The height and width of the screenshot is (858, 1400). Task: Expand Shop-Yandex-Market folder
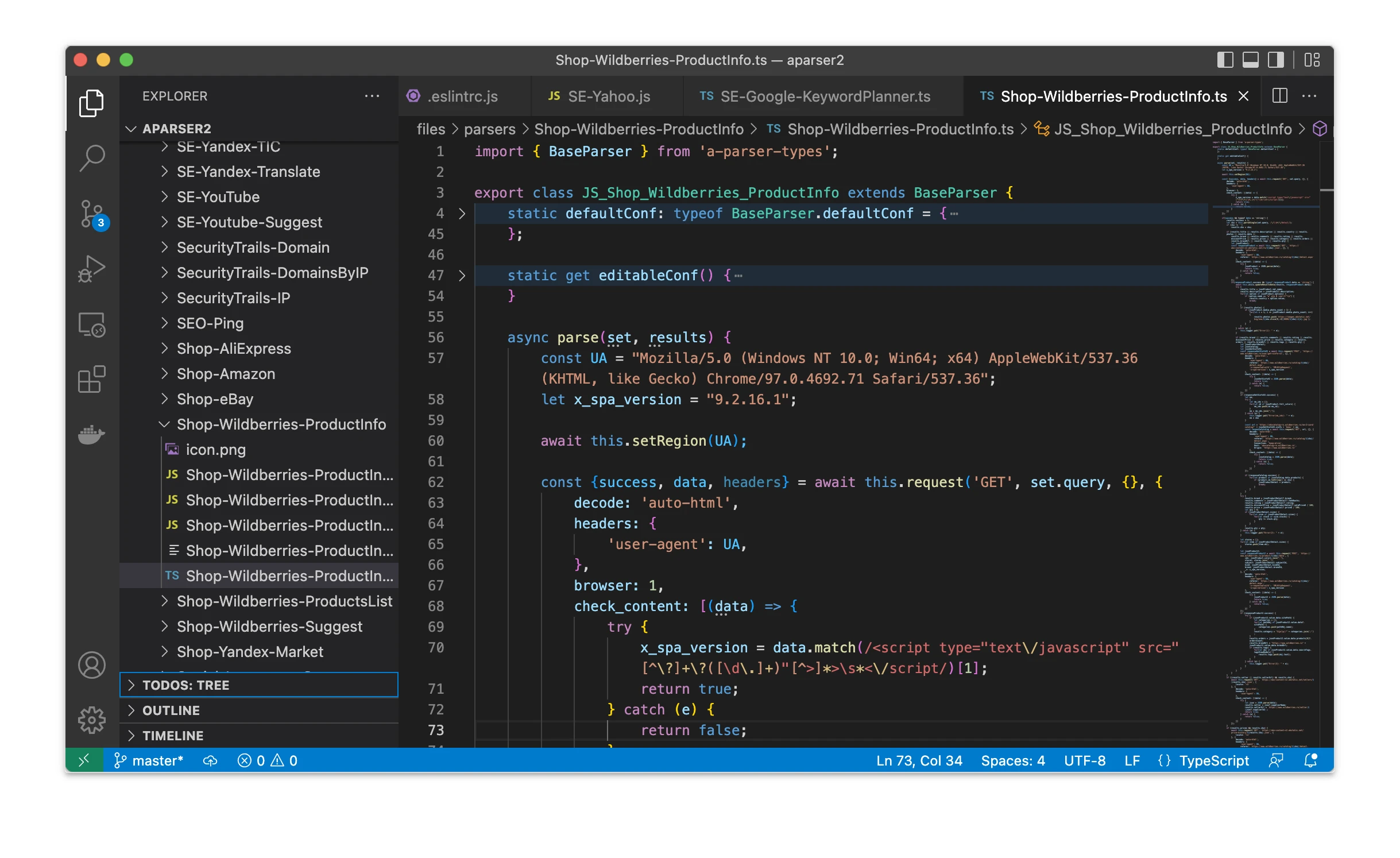pos(259,652)
